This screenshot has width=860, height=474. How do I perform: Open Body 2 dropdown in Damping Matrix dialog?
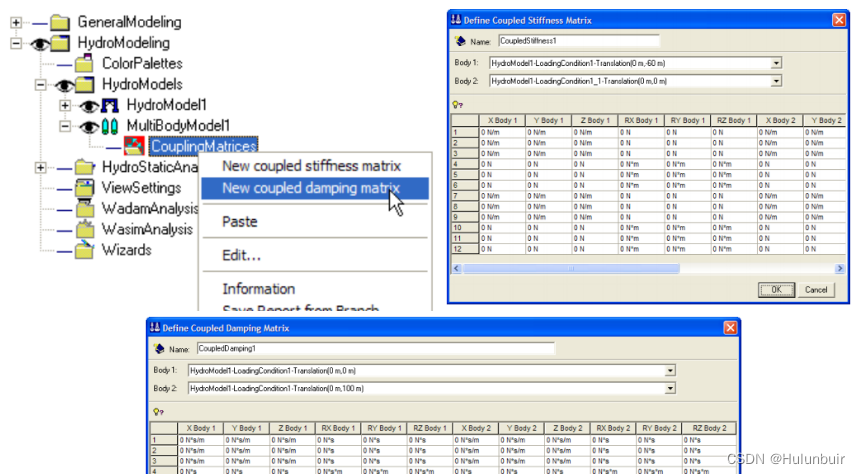click(670, 388)
